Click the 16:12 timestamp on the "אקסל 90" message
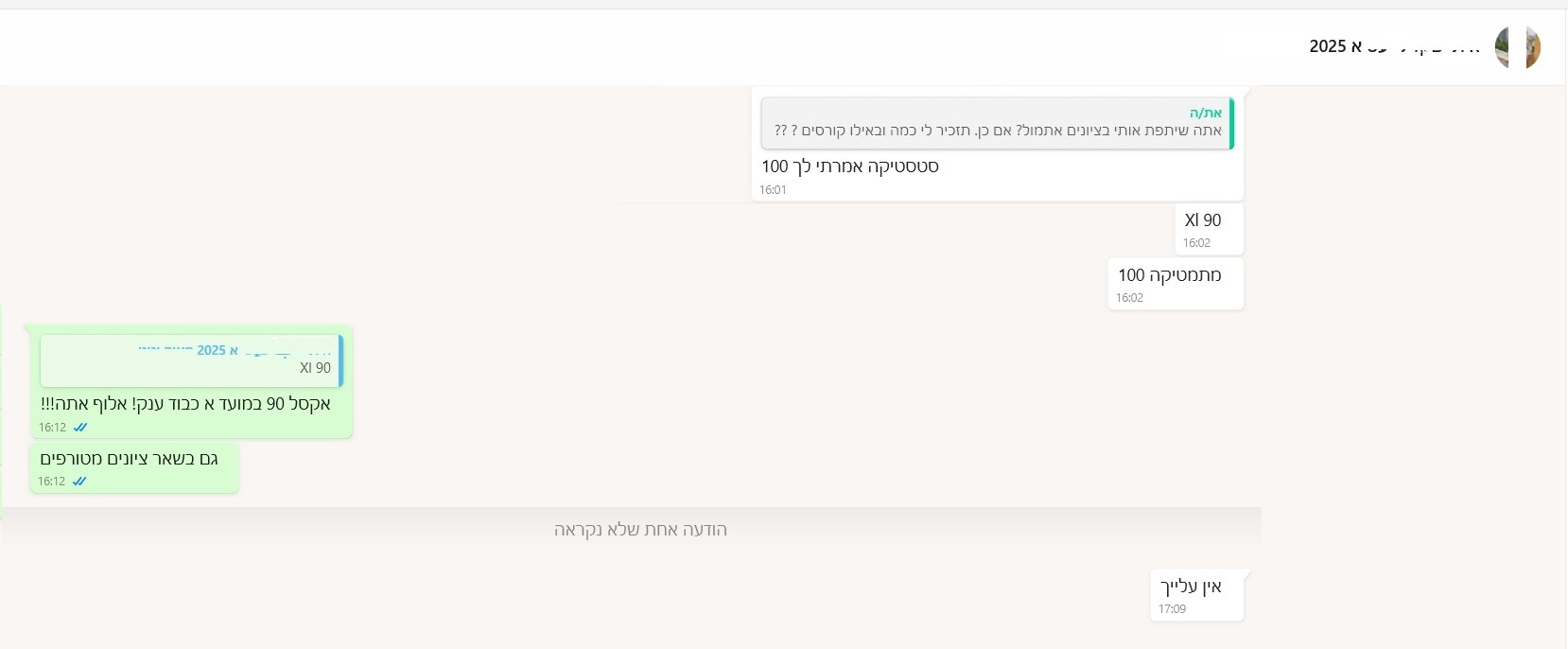 click(x=52, y=428)
